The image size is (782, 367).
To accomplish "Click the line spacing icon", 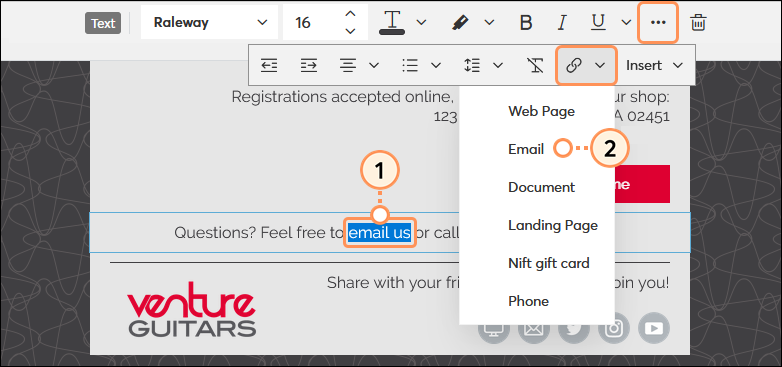I will click(472, 65).
